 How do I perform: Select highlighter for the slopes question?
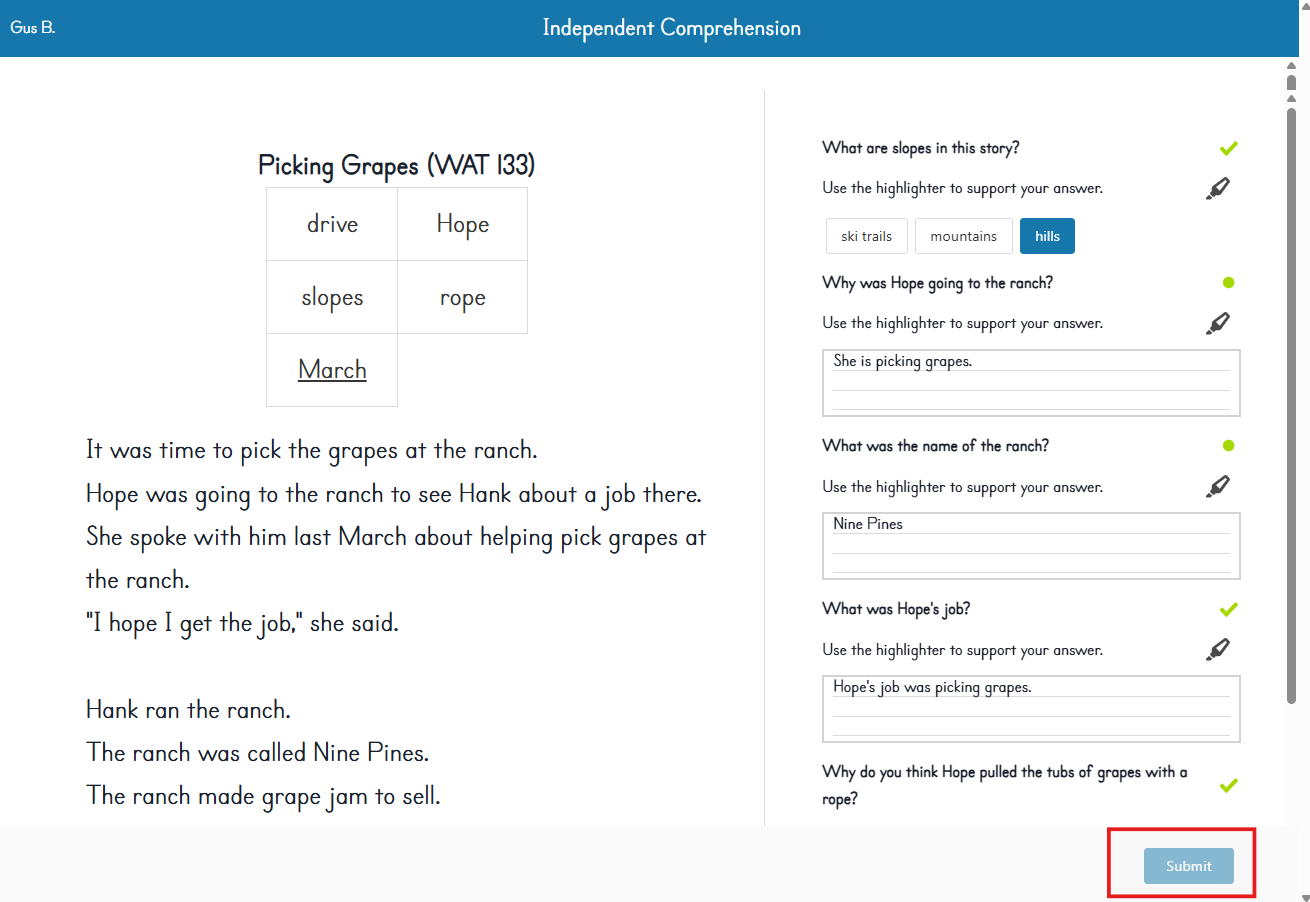pos(1217,188)
